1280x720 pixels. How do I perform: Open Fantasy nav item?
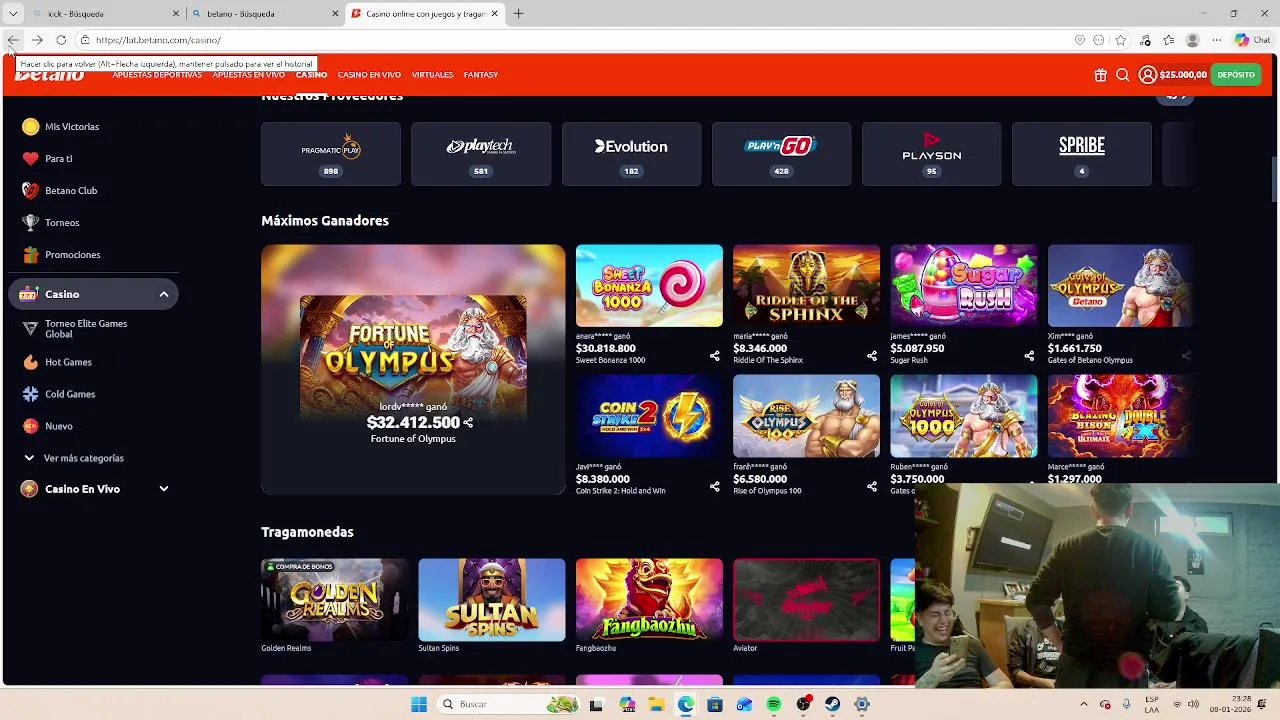(x=481, y=75)
